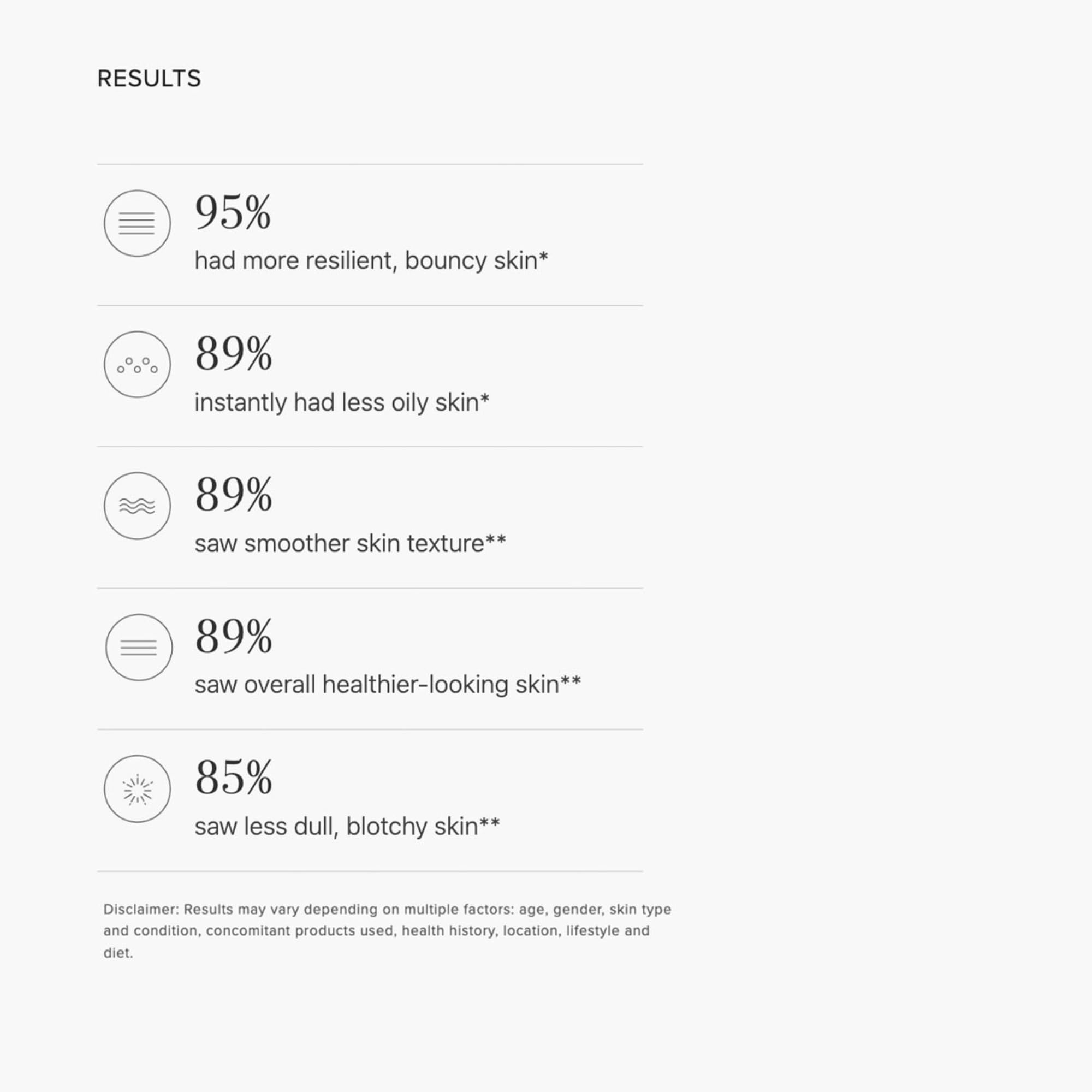Click the horizontal lines icon beside 95%
This screenshot has height=1092, width=1092.
click(138, 223)
